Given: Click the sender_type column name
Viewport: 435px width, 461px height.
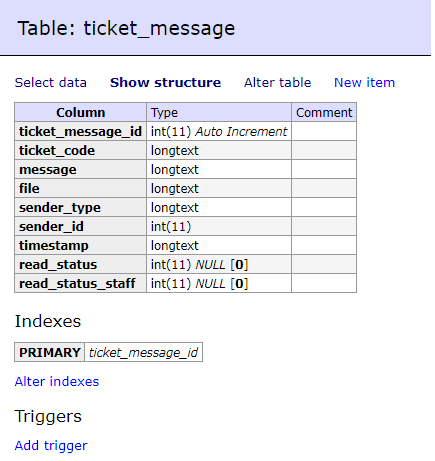Looking at the screenshot, I should [x=60, y=207].
